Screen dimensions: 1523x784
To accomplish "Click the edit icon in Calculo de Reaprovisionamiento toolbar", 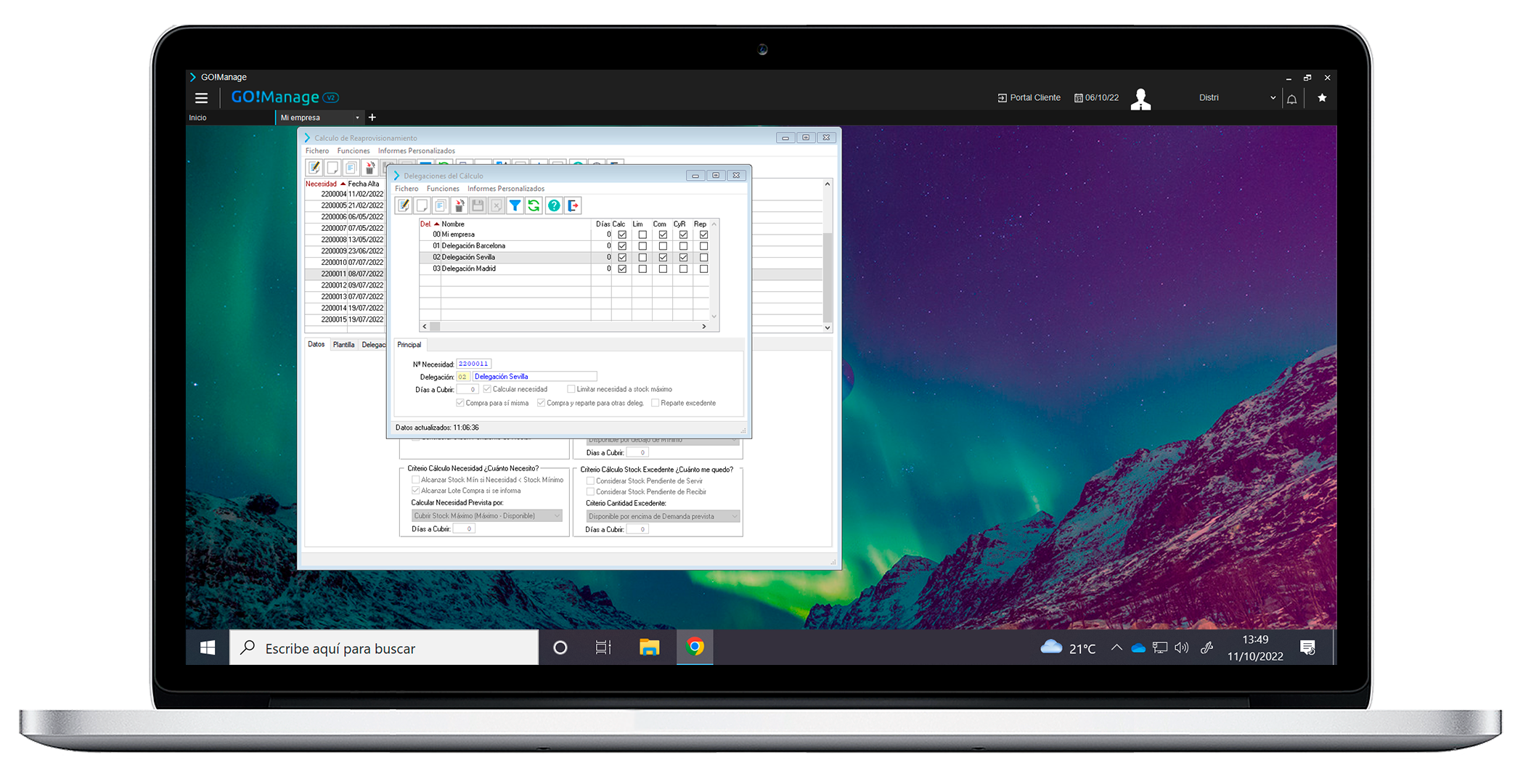I will tap(314, 168).
